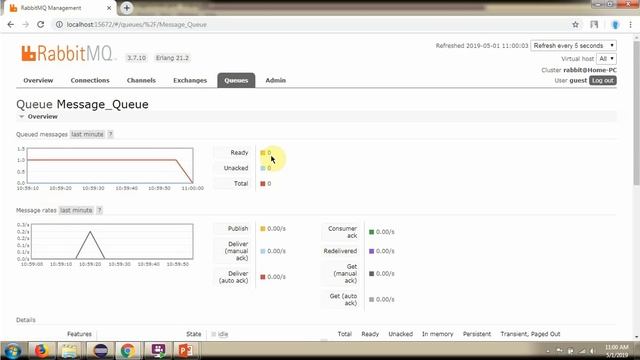Launch Firefox from the taskbar

[x=41, y=351]
